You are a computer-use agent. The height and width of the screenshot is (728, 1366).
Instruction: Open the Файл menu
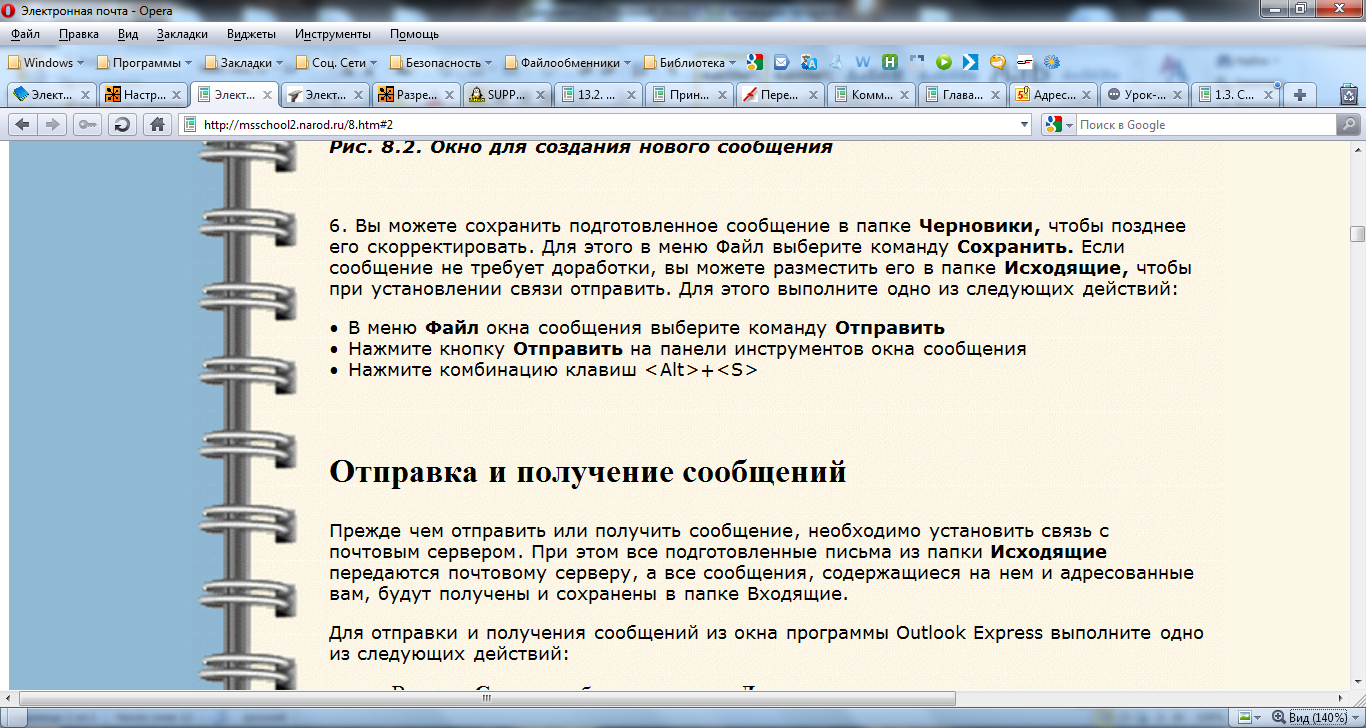pyautogui.click(x=26, y=34)
